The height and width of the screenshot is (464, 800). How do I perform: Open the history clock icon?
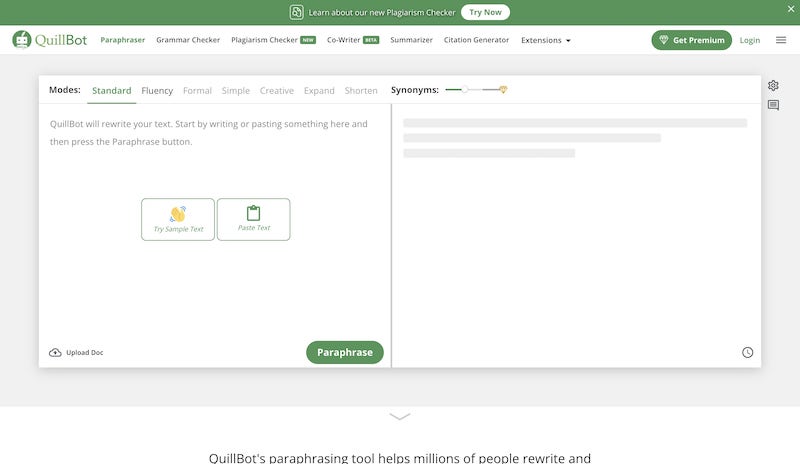click(747, 352)
